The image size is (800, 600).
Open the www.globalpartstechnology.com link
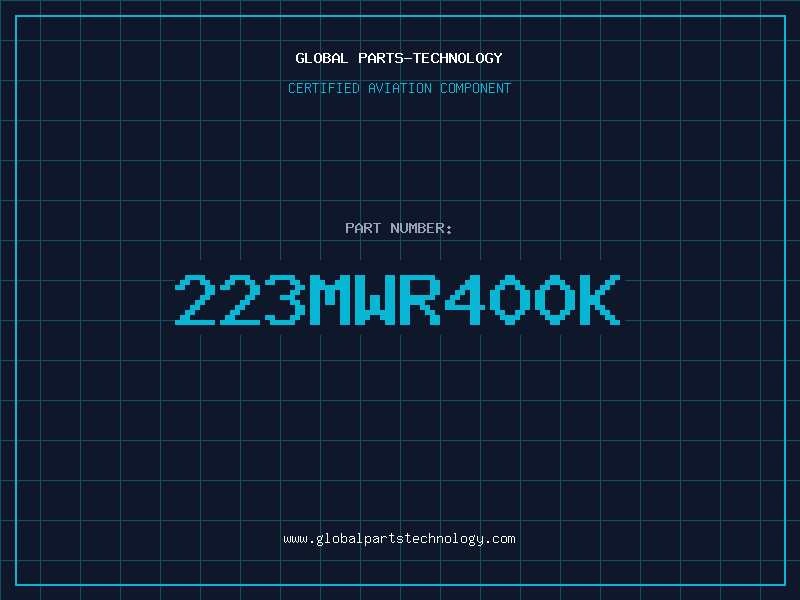point(399,539)
